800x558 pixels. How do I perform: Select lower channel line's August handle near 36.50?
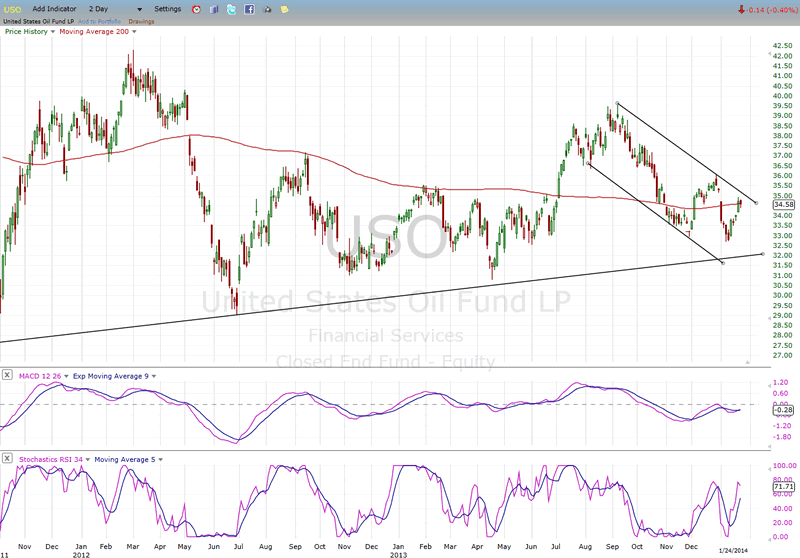[589, 164]
